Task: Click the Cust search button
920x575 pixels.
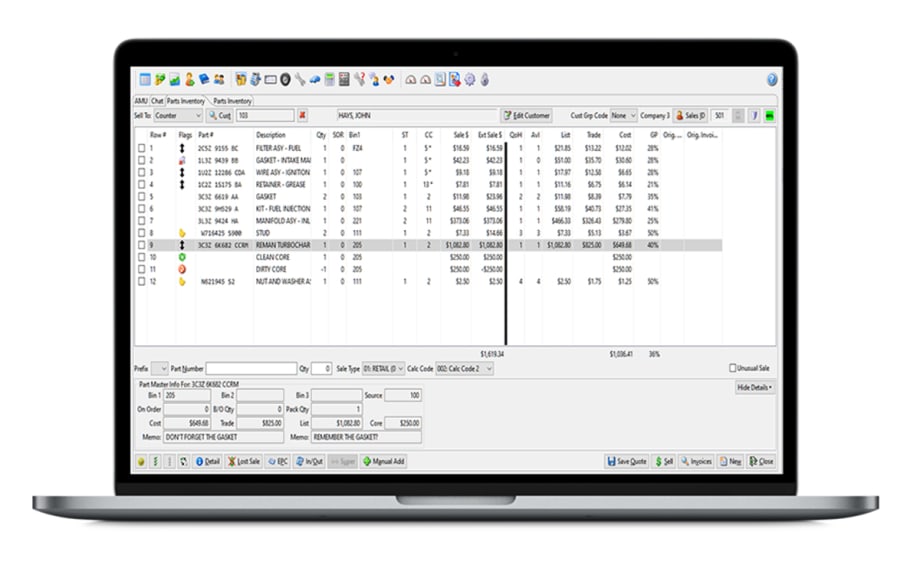Action: click(220, 116)
